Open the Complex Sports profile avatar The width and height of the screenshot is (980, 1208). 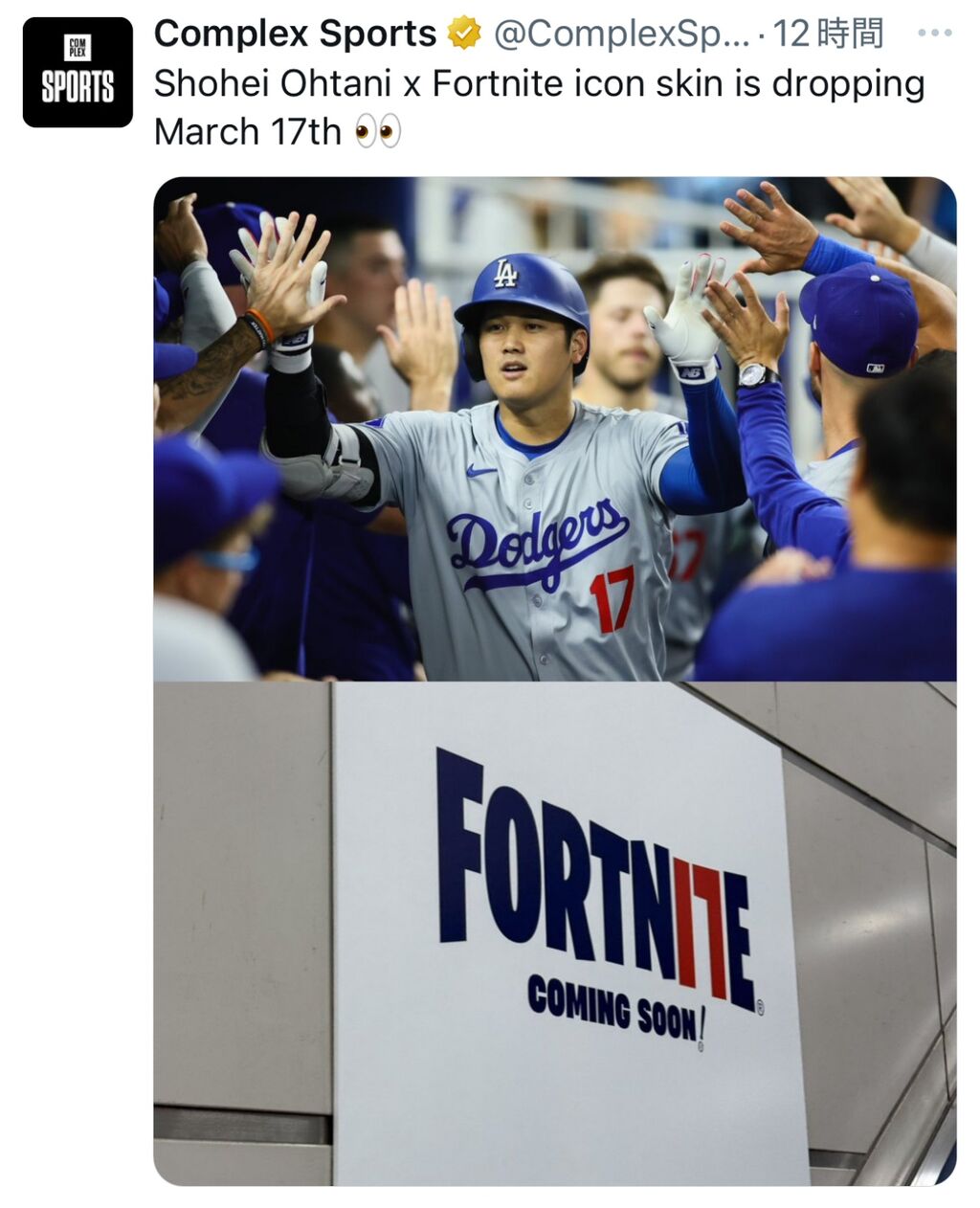point(78,73)
